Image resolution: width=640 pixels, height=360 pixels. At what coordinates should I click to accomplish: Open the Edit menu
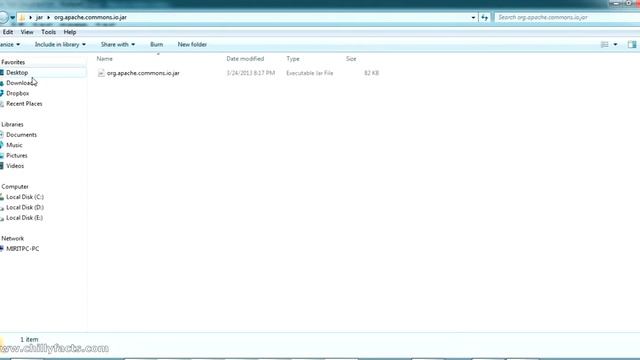point(8,32)
